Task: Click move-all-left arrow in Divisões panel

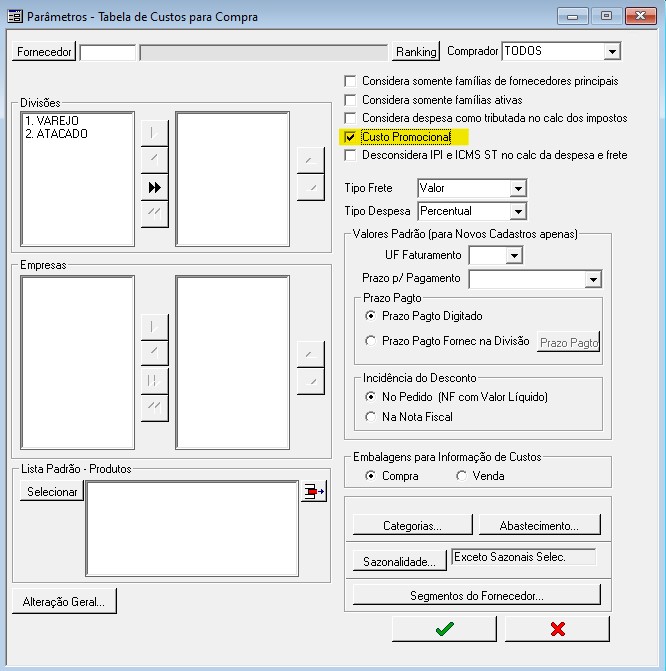Action: [155, 214]
